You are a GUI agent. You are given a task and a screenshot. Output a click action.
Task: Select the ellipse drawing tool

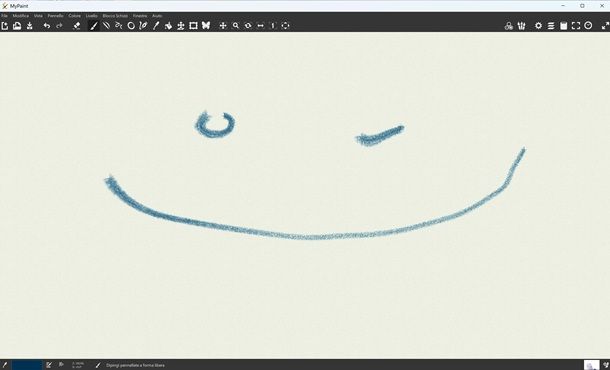pos(131,26)
